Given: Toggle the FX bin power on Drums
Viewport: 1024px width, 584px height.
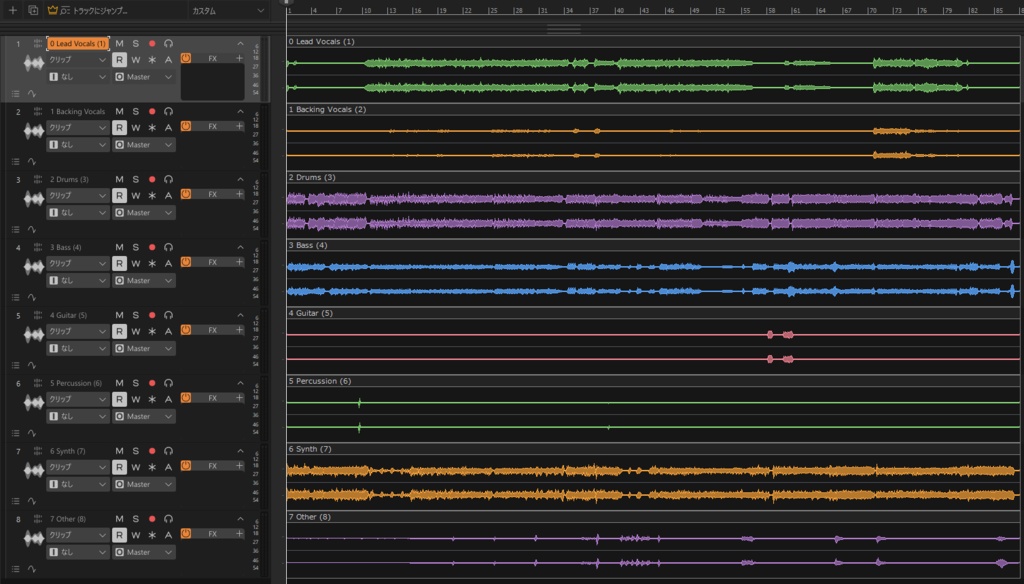Looking at the screenshot, I should pos(186,194).
